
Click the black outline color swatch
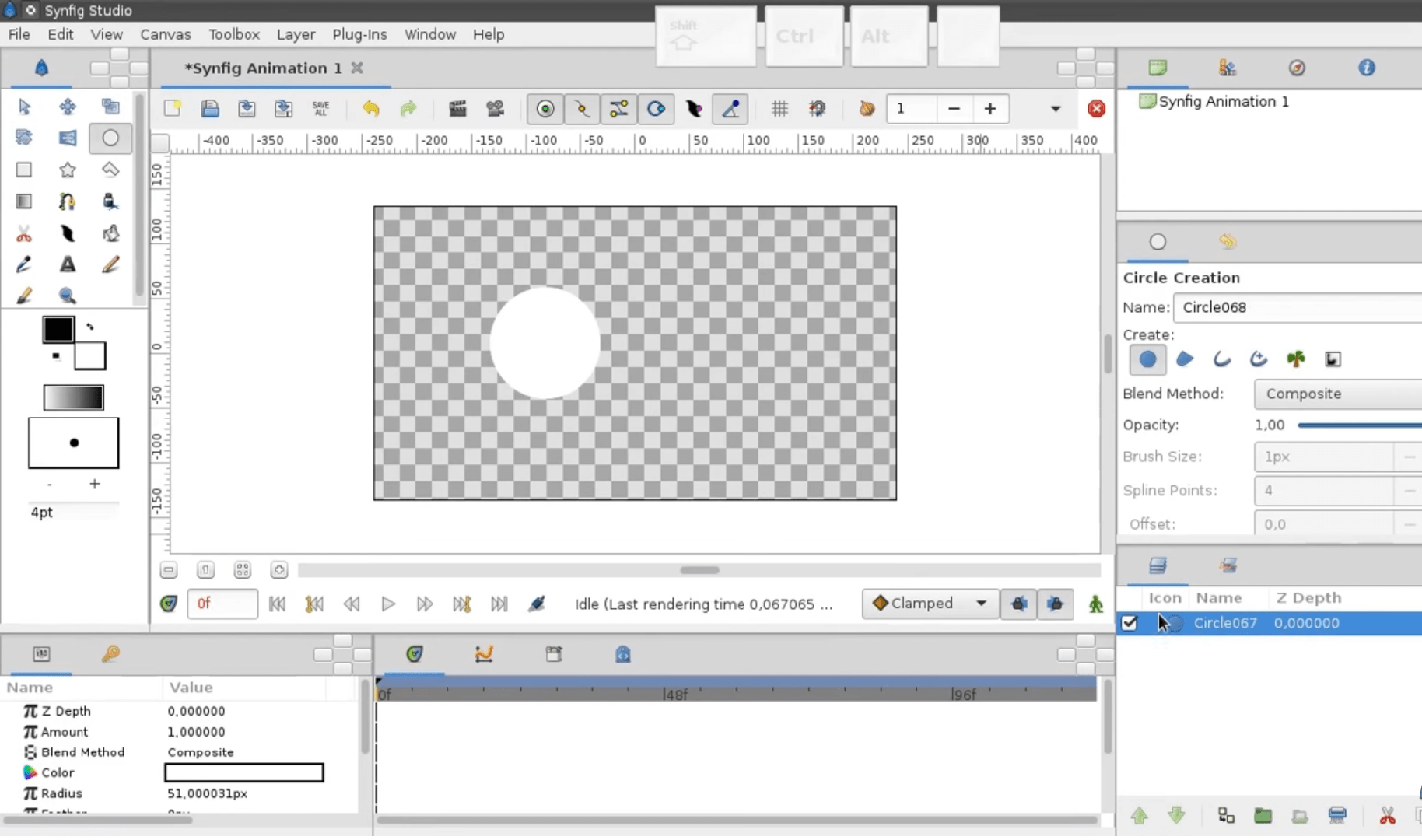[58, 330]
